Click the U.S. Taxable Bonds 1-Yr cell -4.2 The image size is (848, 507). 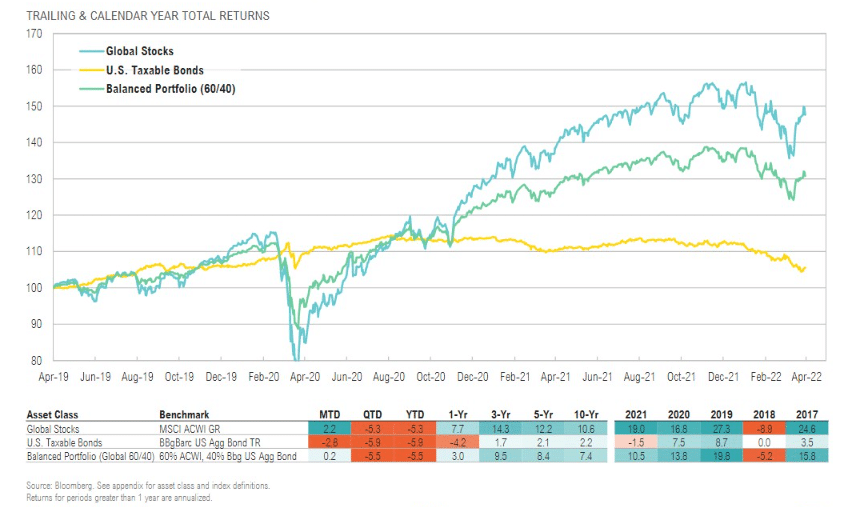pyautogui.click(x=458, y=442)
